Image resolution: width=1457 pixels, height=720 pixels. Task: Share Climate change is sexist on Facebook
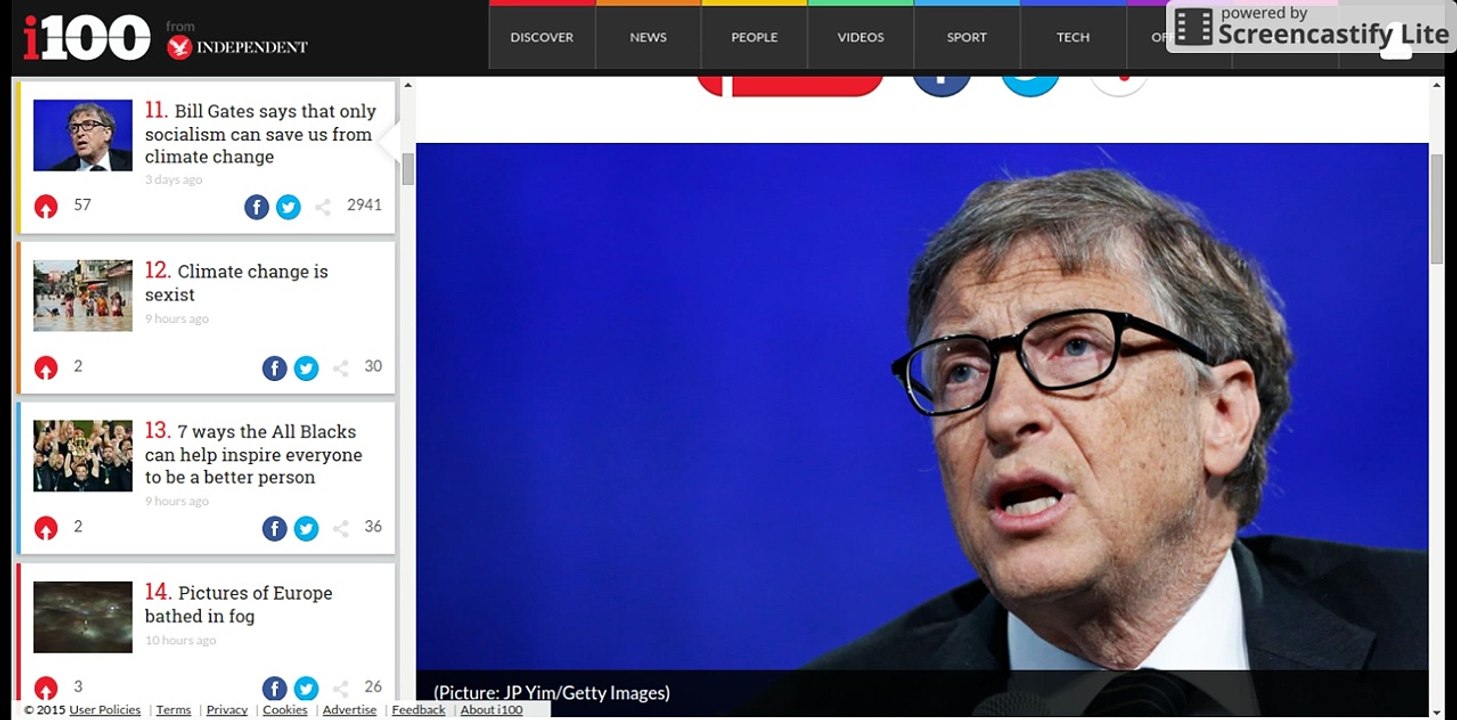click(x=275, y=368)
